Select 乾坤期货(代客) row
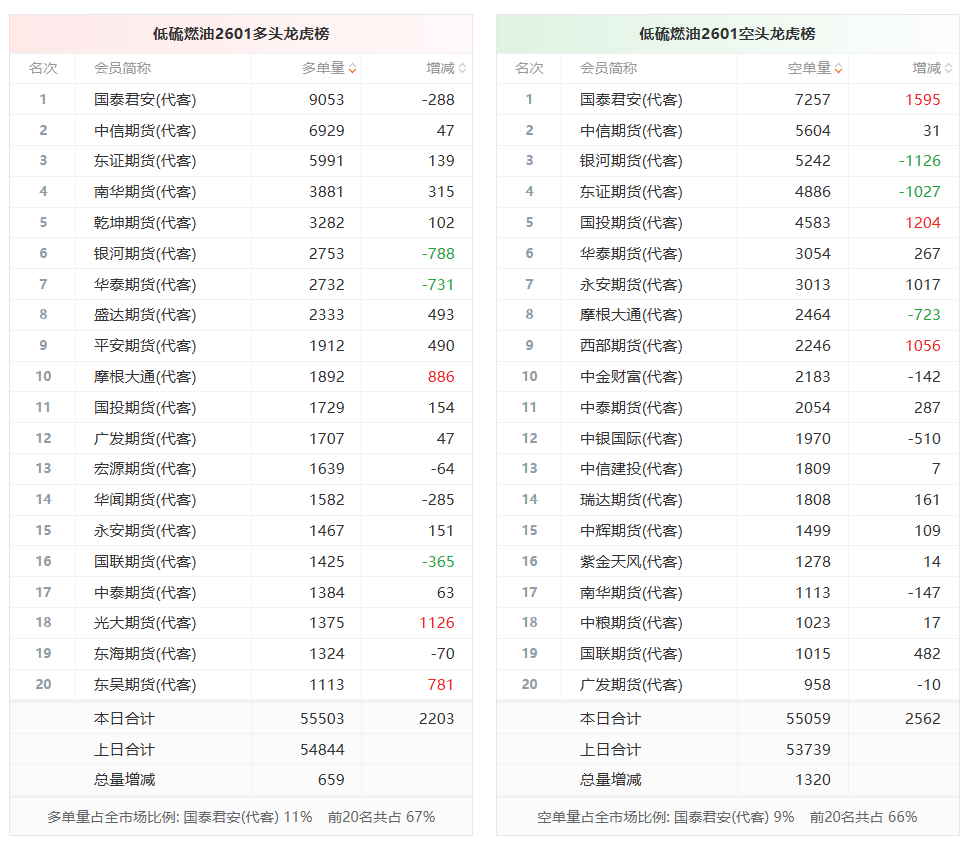Image resolution: width=969 pixels, height=842 pixels. coord(241,223)
